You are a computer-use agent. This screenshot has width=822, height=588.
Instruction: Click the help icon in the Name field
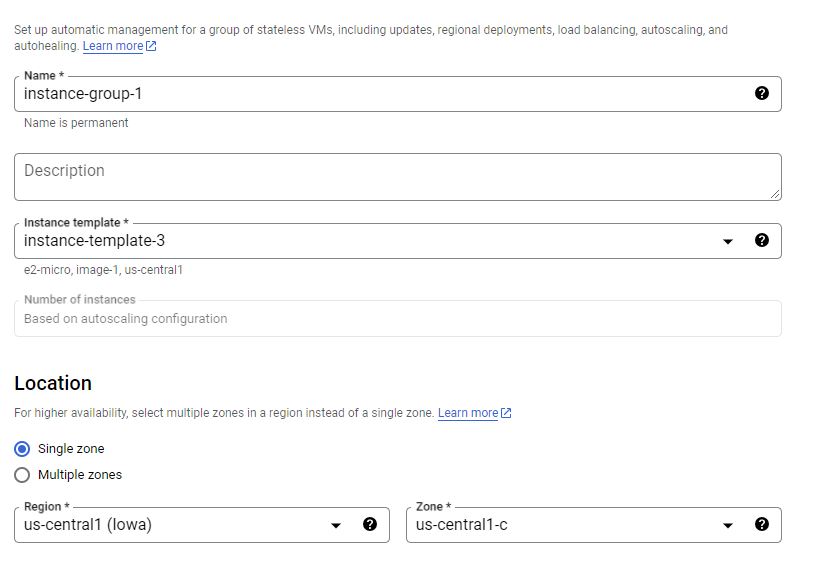point(762,93)
